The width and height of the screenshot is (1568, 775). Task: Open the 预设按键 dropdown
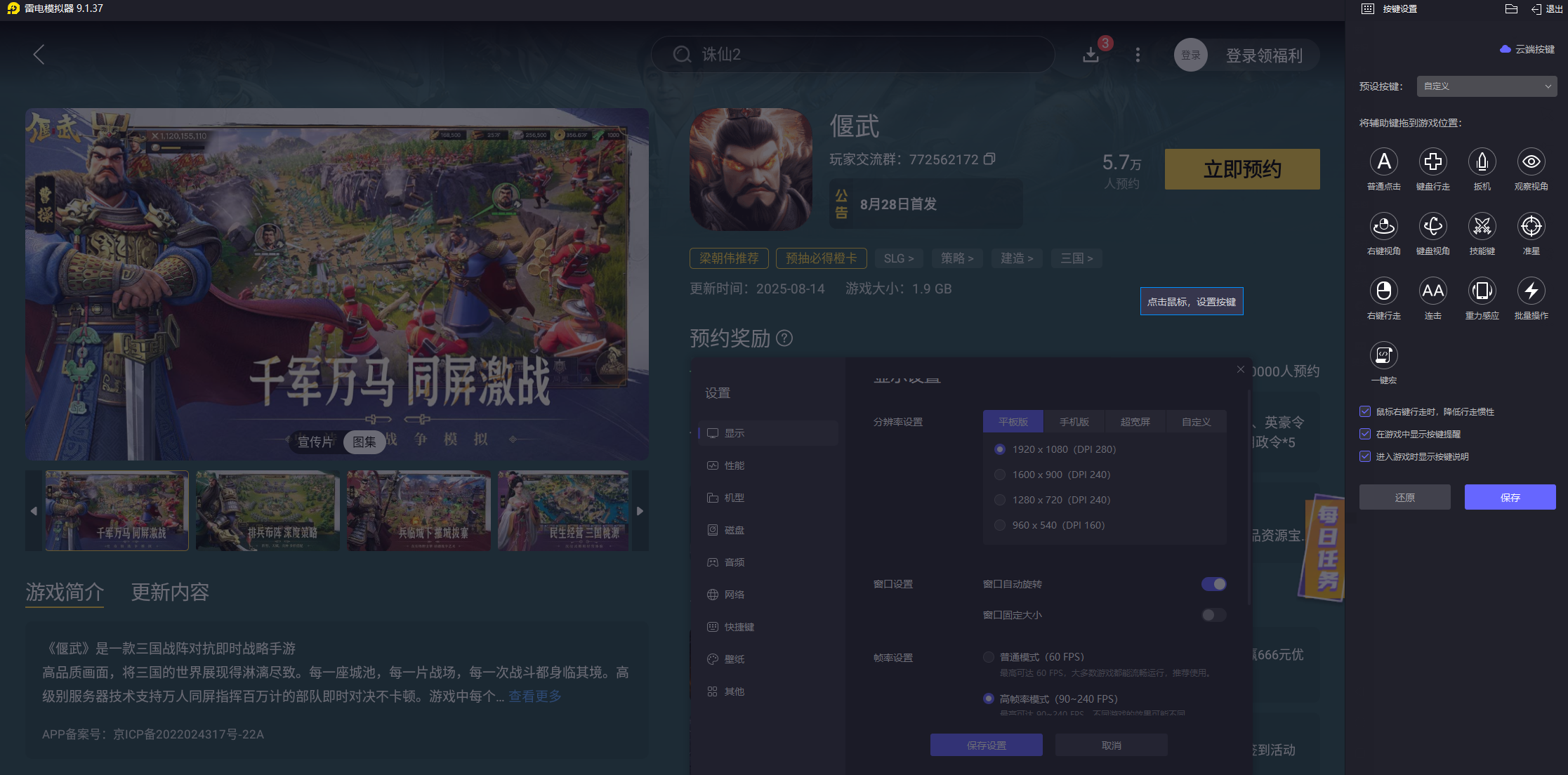point(1487,86)
